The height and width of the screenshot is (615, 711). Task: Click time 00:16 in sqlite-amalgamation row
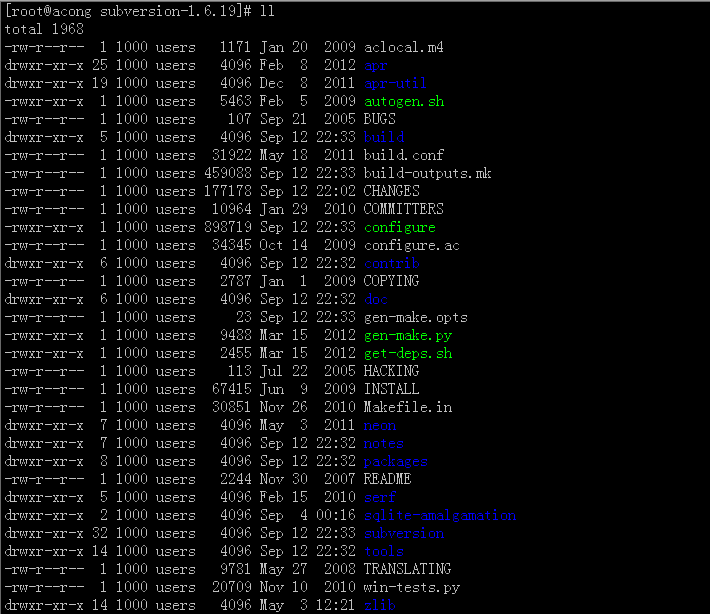336,515
